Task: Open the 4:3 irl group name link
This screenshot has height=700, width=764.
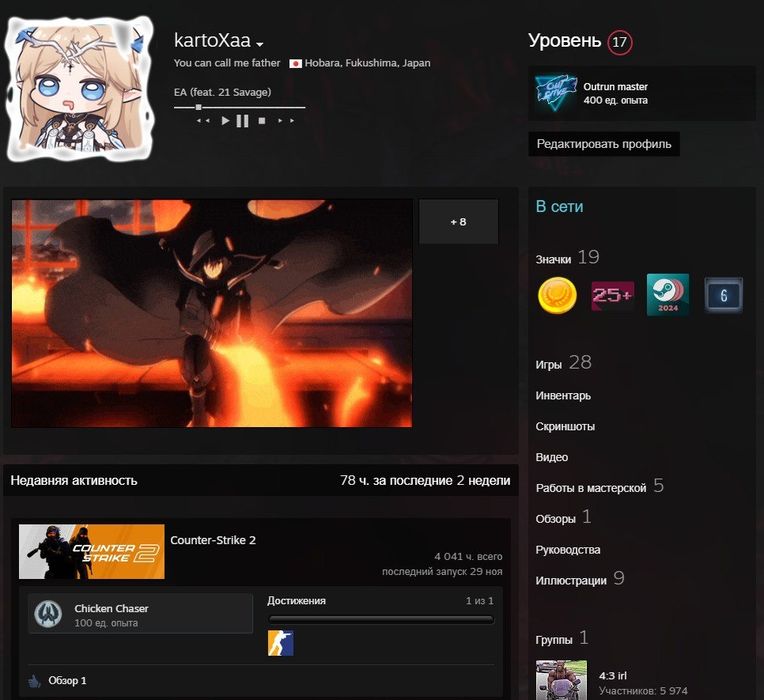Action: pos(613,676)
